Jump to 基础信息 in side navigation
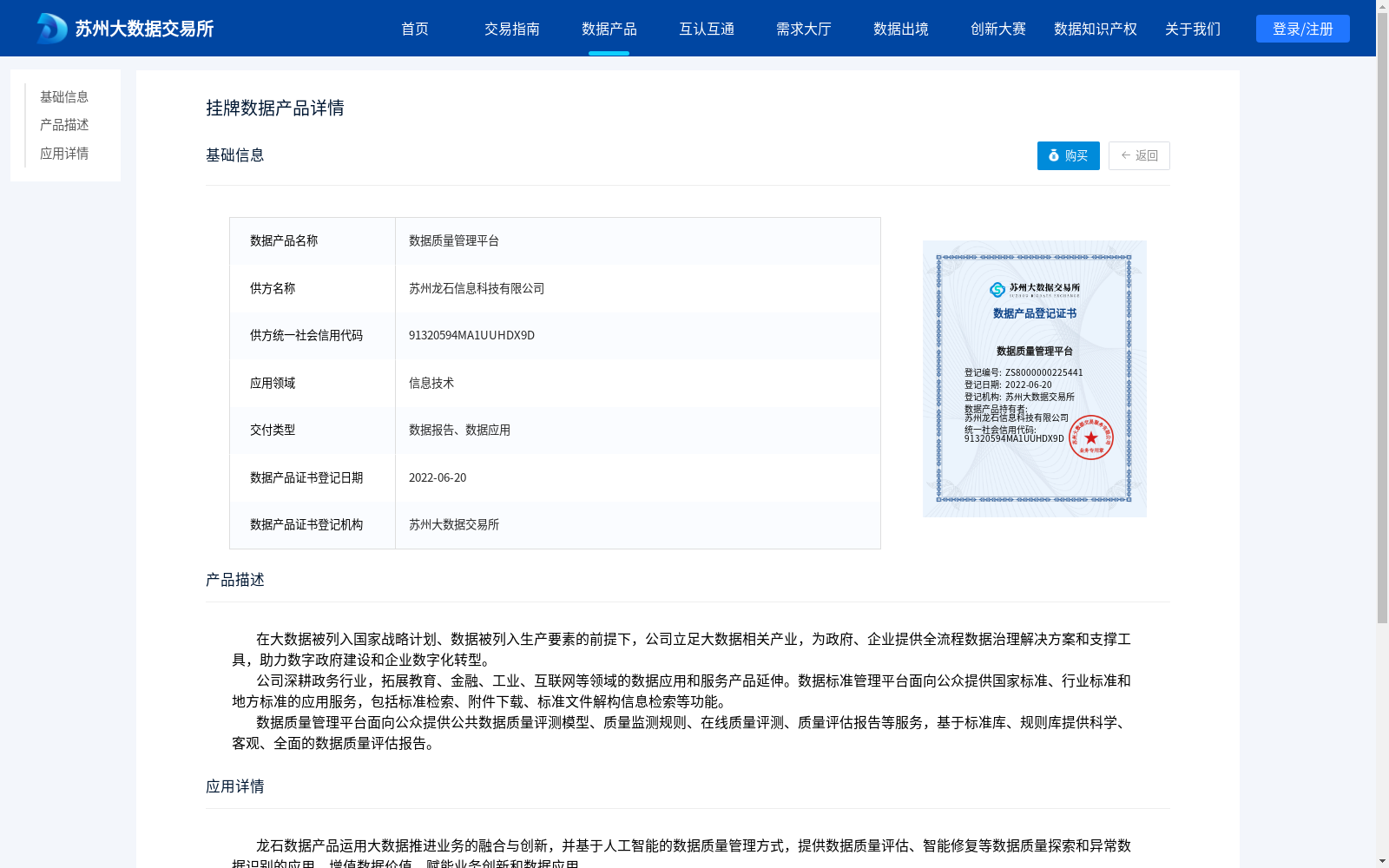The image size is (1389, 868). pyautogui.click(x=64, y=96)
